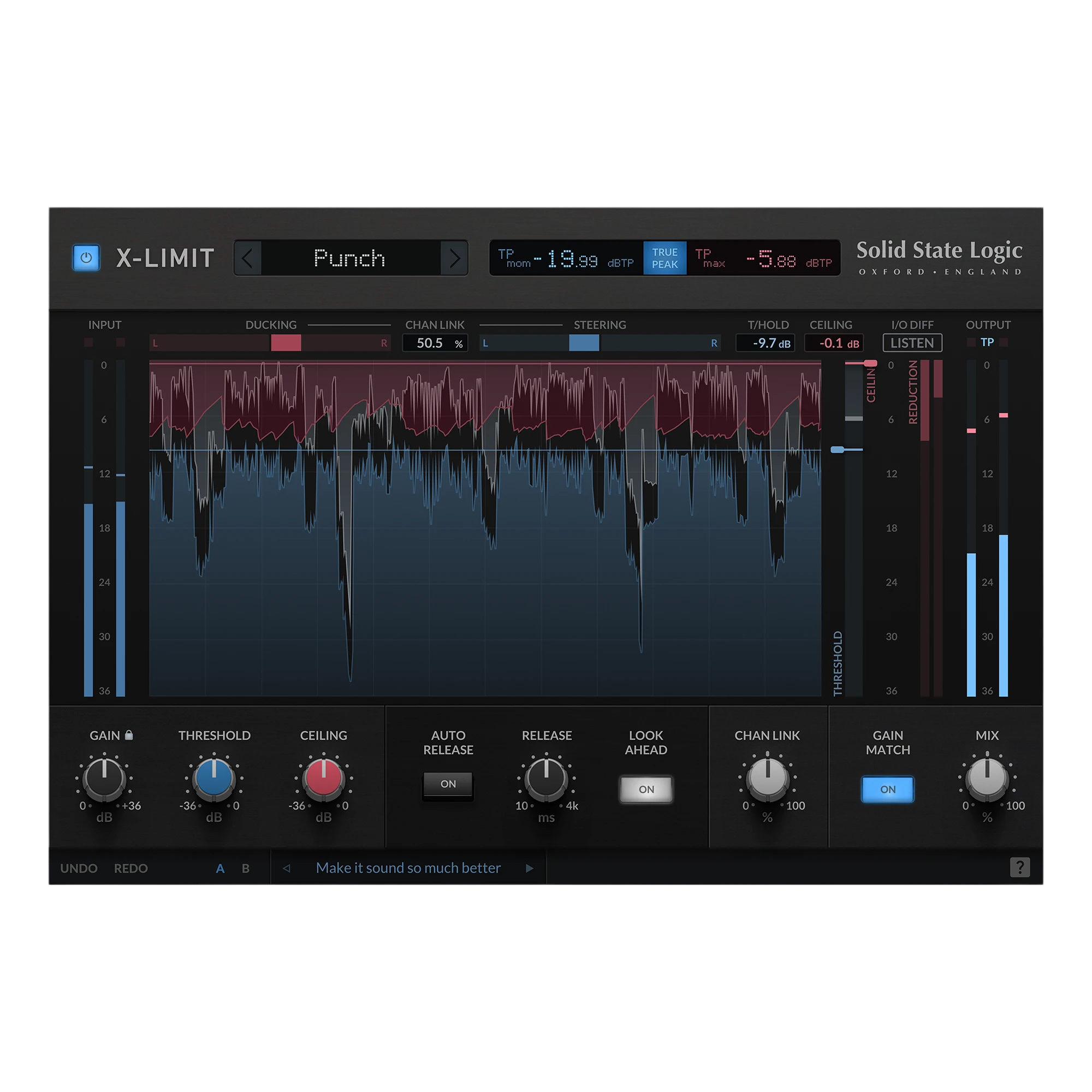Open the Punch preset name selector
Screen dimensions: 1092x1092
point(351,258)
